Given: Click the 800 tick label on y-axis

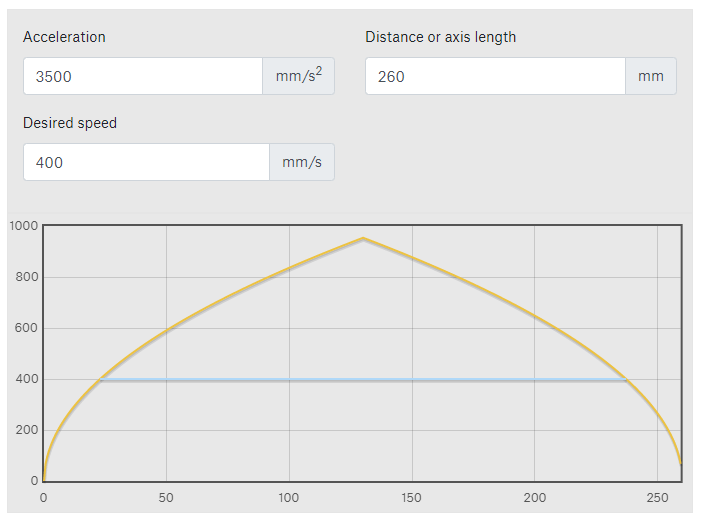Looking at the screenshot, I should [x=27, y=277].
